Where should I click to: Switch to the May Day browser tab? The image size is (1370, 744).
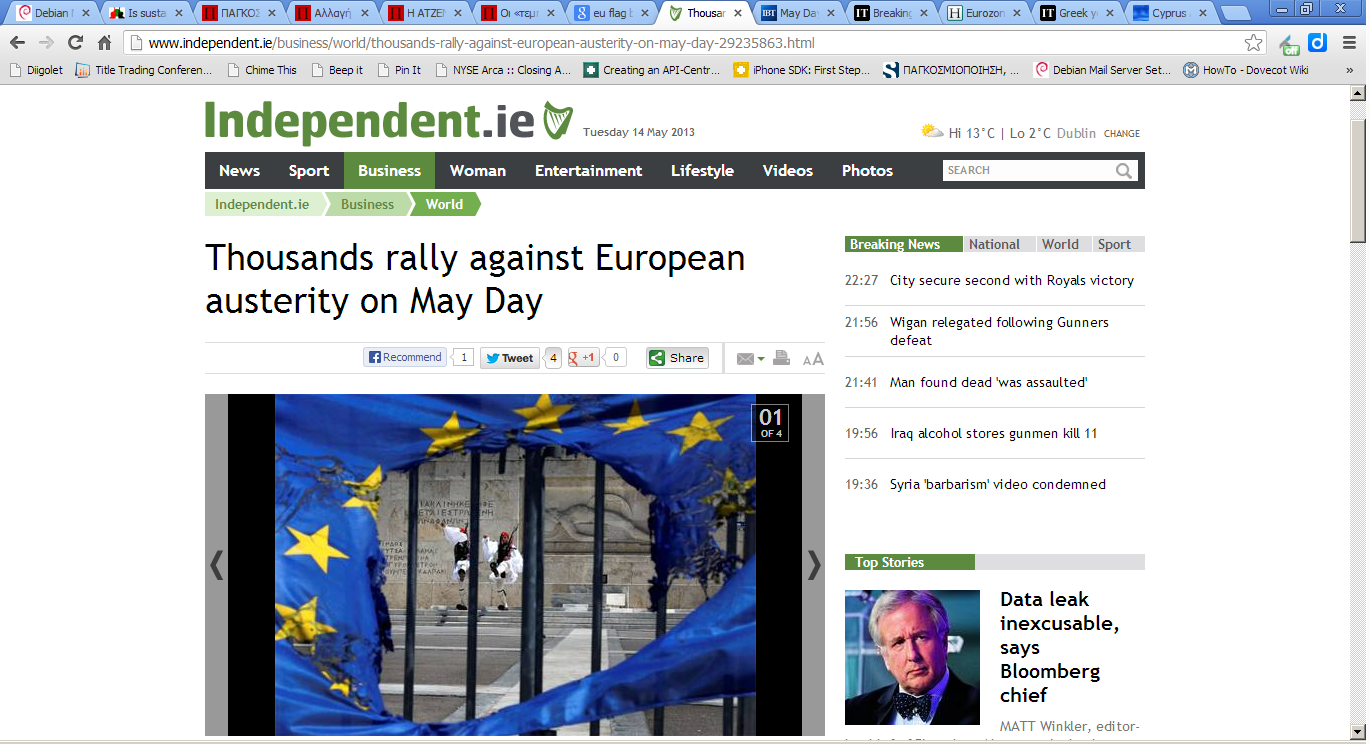point(797,14)
